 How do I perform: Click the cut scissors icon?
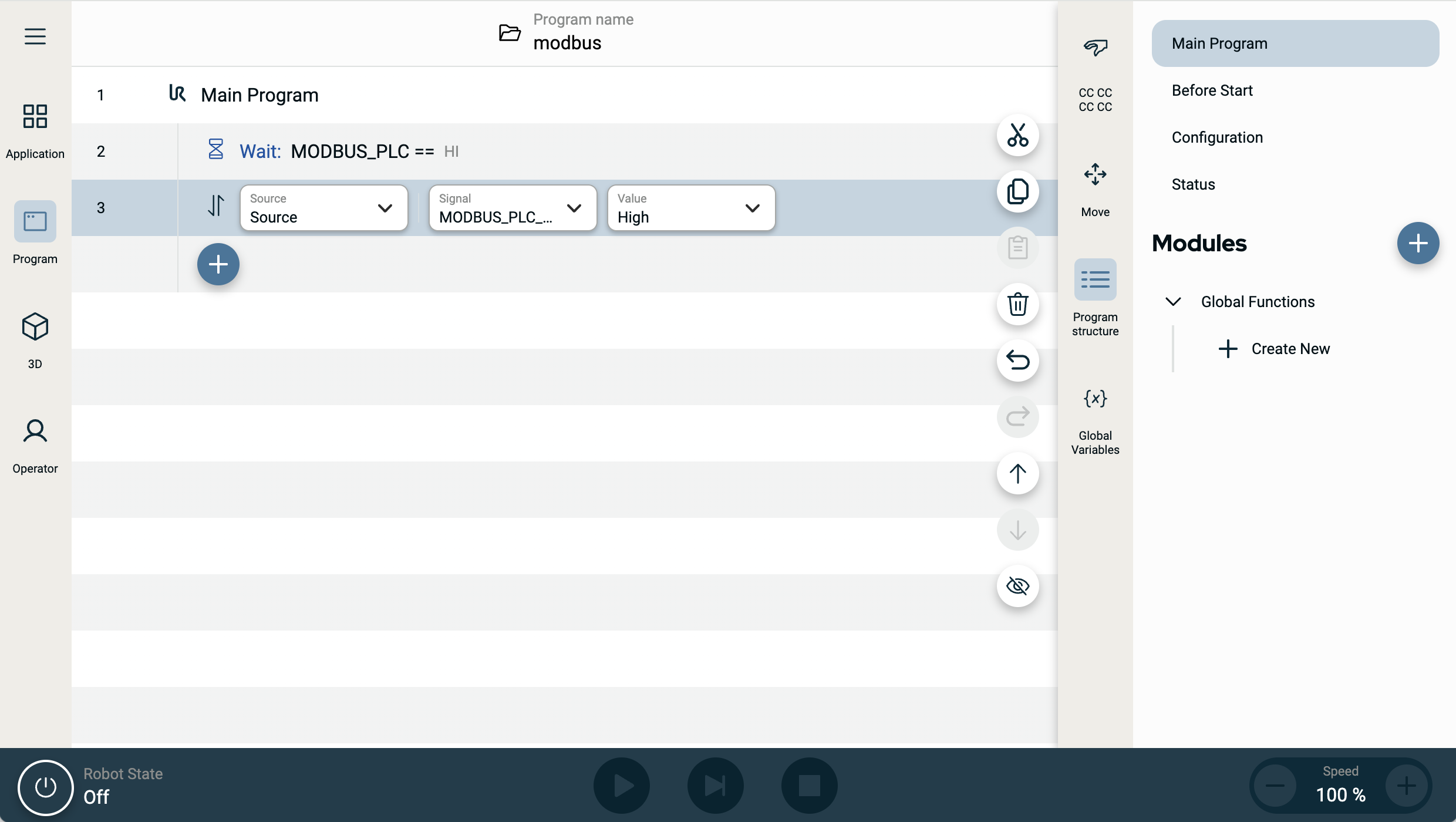(1017, 135)
